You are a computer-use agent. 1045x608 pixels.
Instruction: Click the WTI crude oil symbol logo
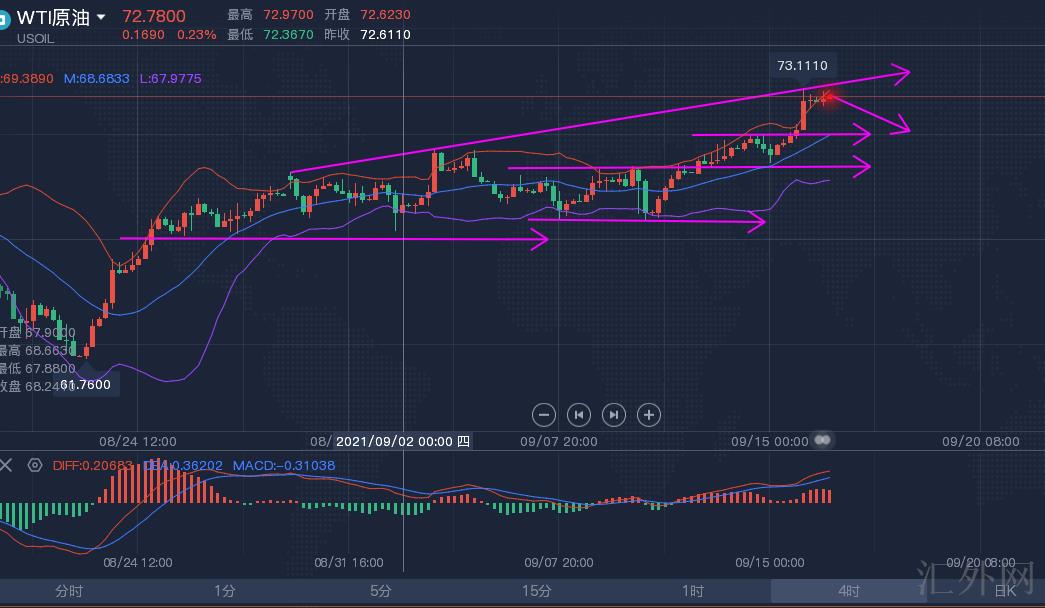point(4,18)
